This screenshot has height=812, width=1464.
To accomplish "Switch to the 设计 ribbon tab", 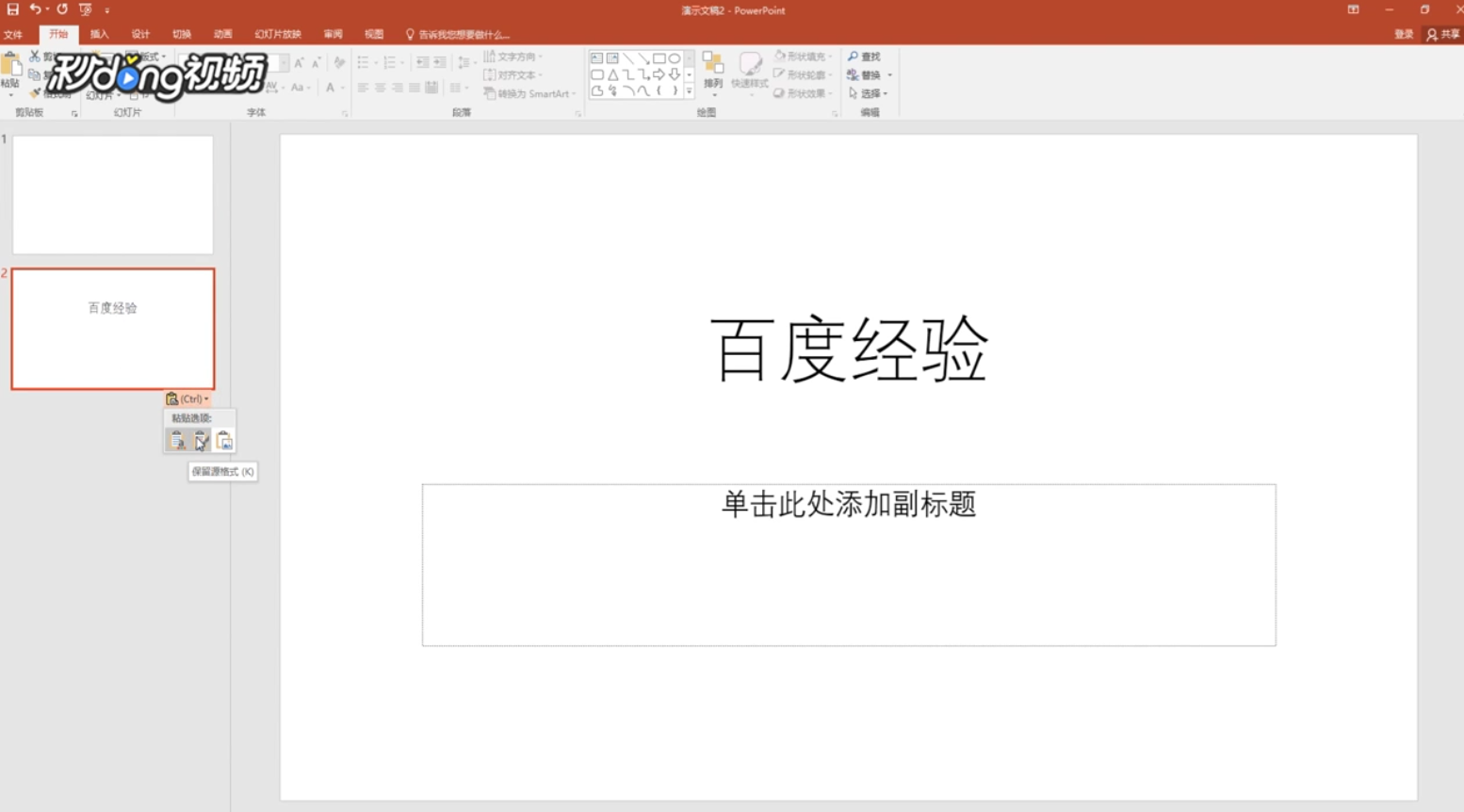I will pyautogui.click(x=140, y=34).
